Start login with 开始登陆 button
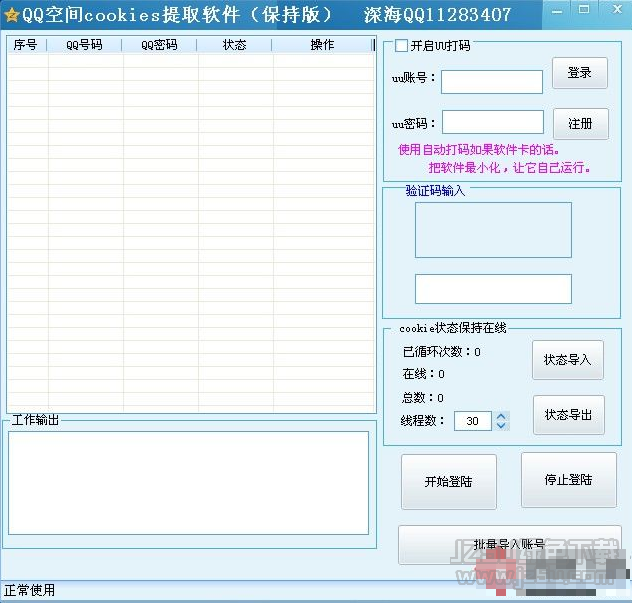The width and height of the screenshot is (632, 603). (x=449, y=481)
